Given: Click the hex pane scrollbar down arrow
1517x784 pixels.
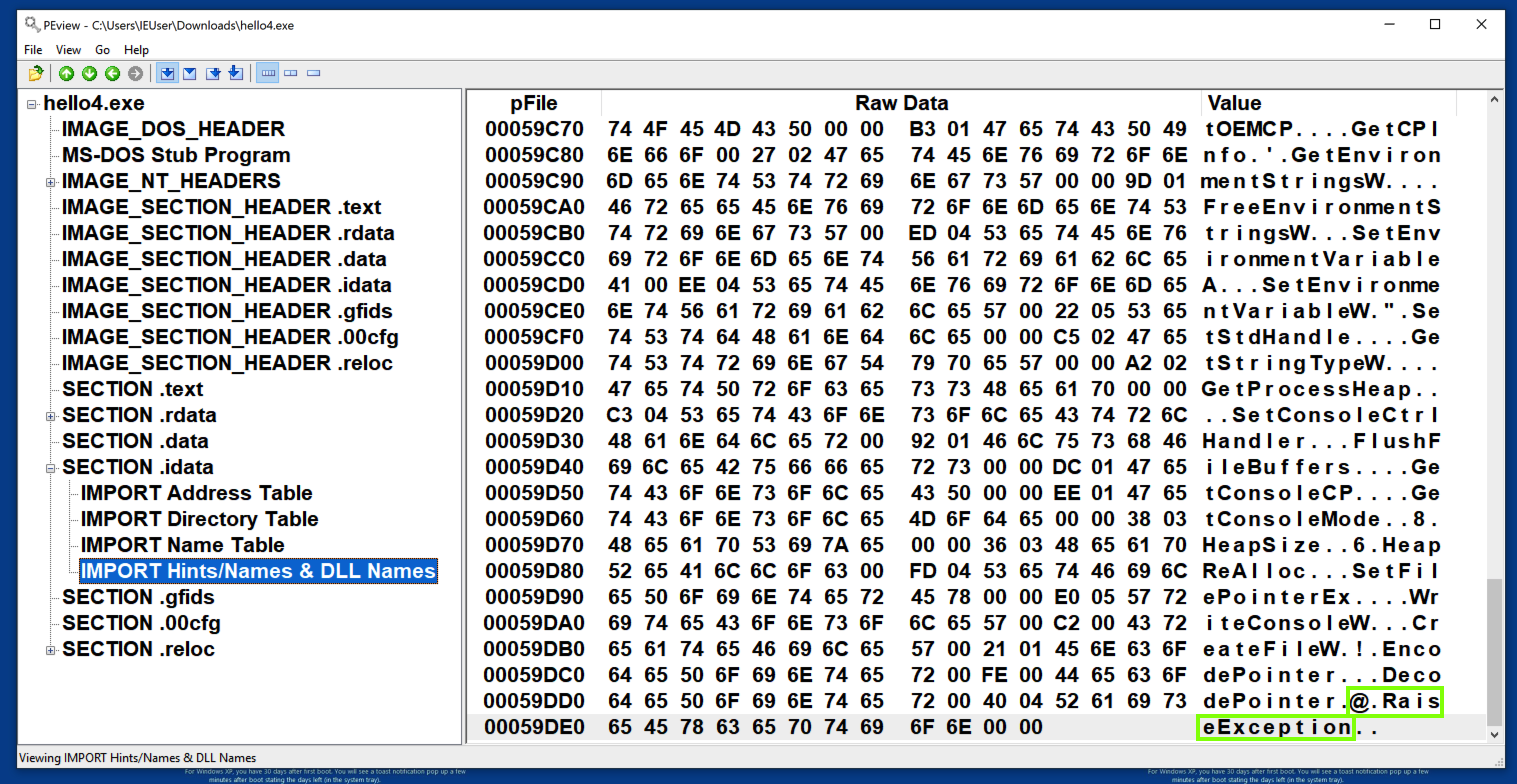Looking at the screenshot, I should tap(1495, 734).
